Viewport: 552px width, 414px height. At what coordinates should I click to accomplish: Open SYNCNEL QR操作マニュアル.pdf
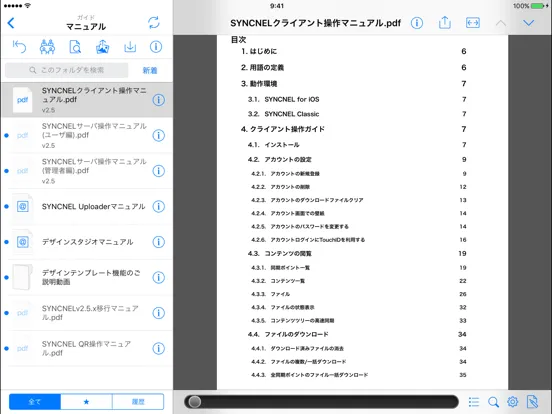87,349
